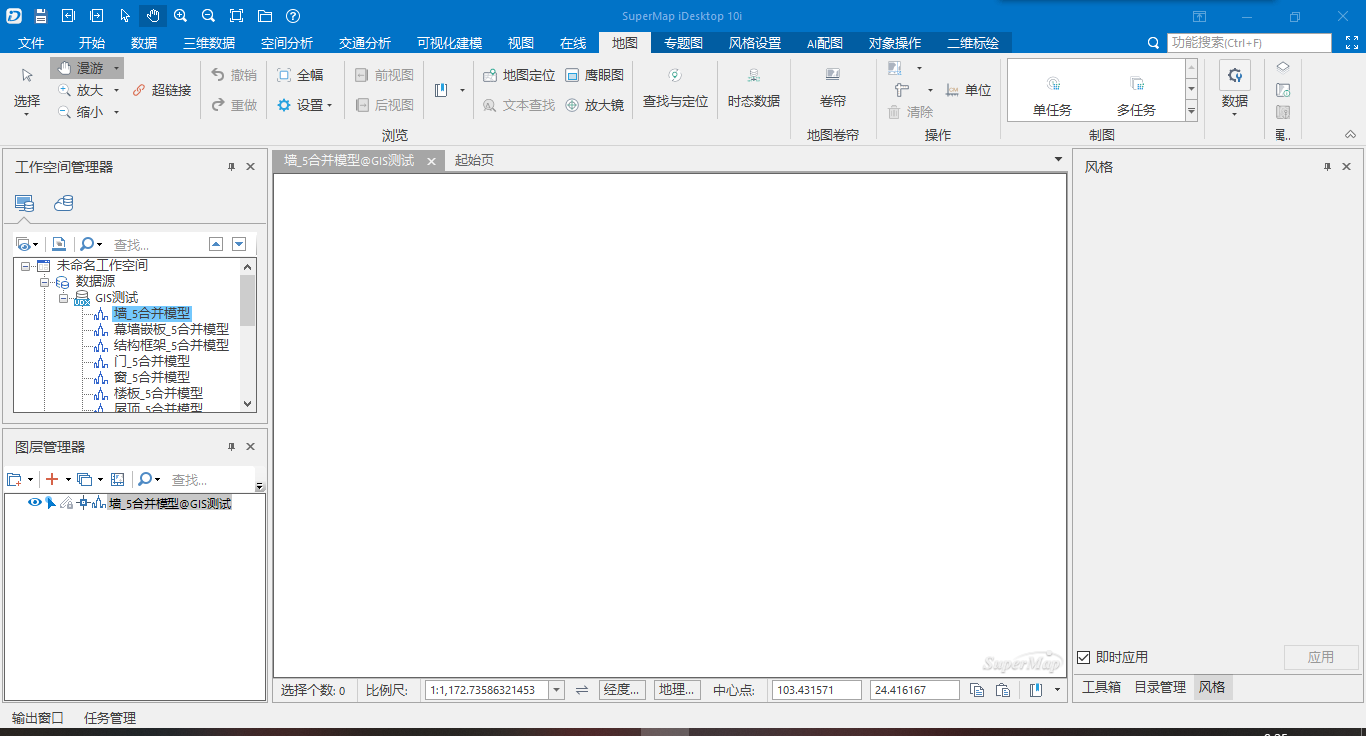
Task: Open the 放大 zoom in dropdown arrow
Action: (x=116, y=90)
